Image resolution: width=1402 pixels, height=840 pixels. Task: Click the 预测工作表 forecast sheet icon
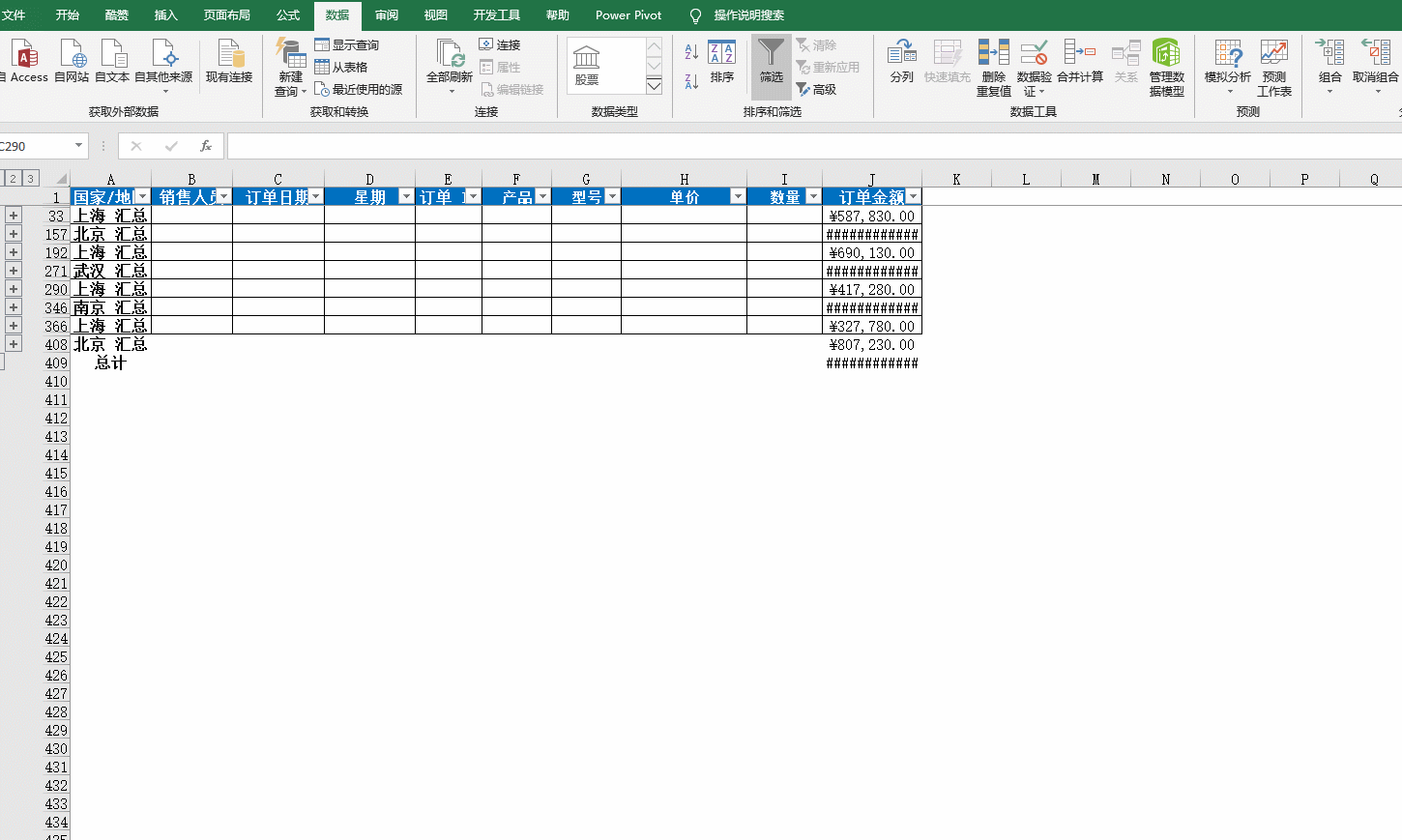point(1274,68)
